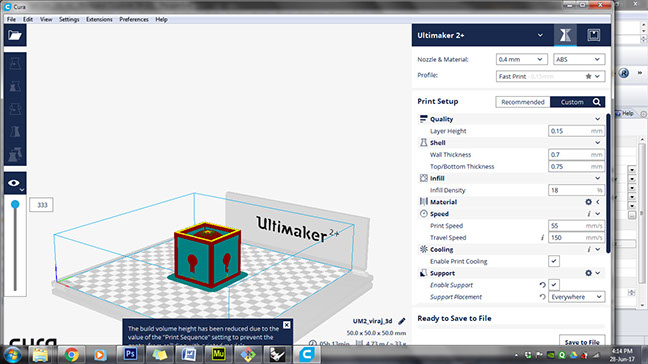Viewport: 648px width, 364px height.
Task: Click the Travel Speed info icon
Action: point(542,238)
